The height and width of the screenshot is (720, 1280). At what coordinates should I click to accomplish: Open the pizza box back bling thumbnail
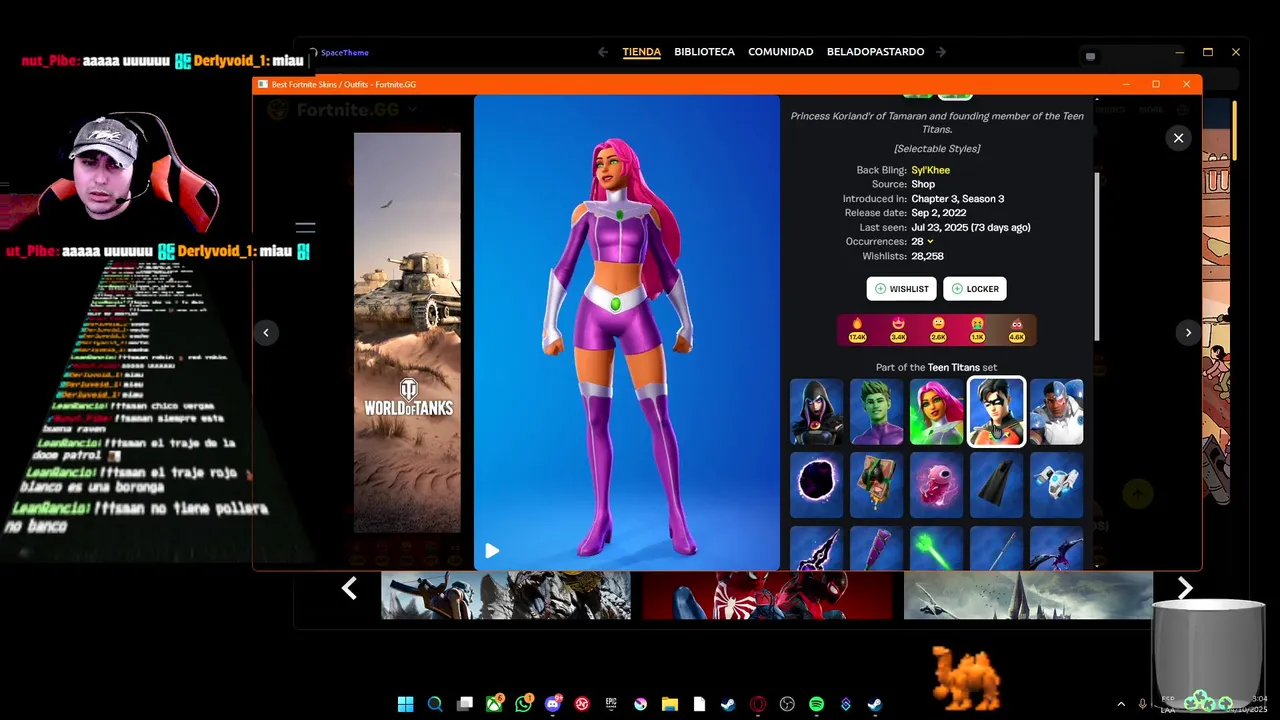(877, 485)
